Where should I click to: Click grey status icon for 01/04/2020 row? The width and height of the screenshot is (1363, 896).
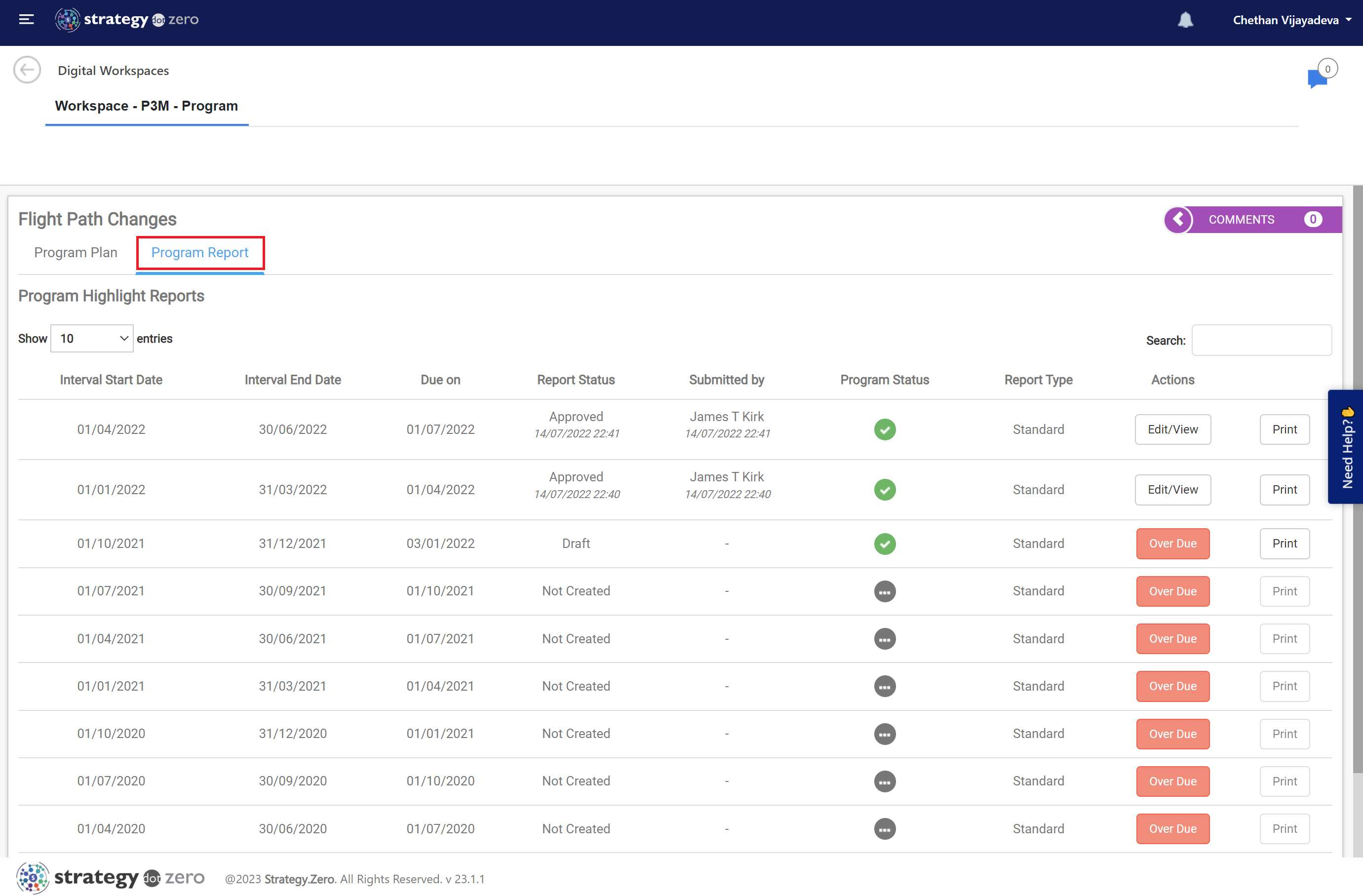coord(885,828)
